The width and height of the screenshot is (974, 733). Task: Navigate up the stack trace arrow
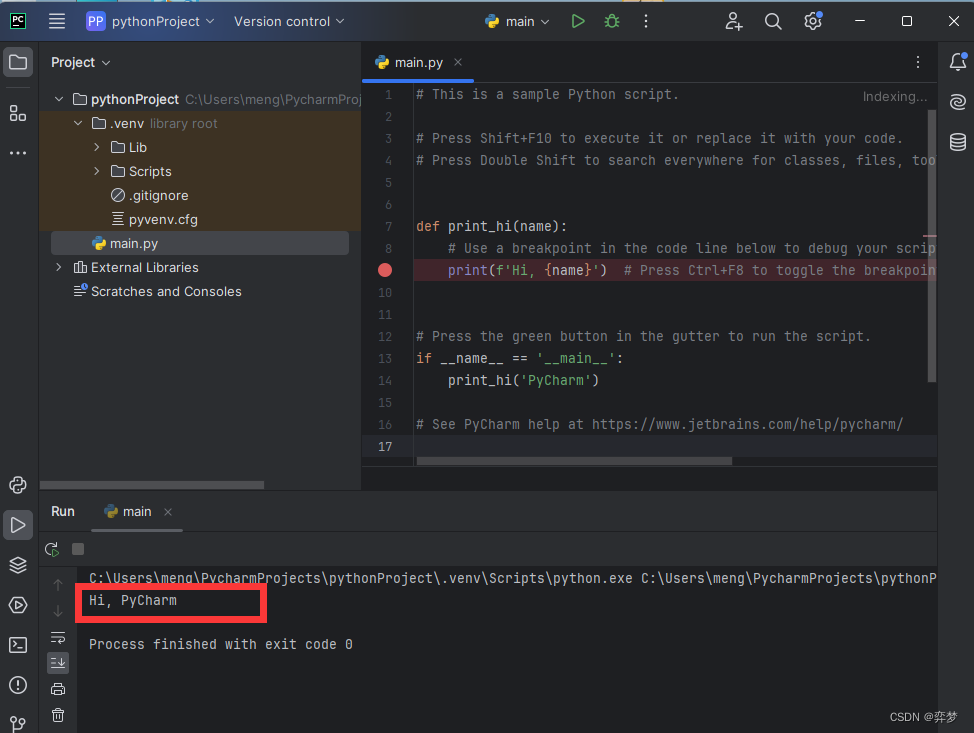point(58,585)
